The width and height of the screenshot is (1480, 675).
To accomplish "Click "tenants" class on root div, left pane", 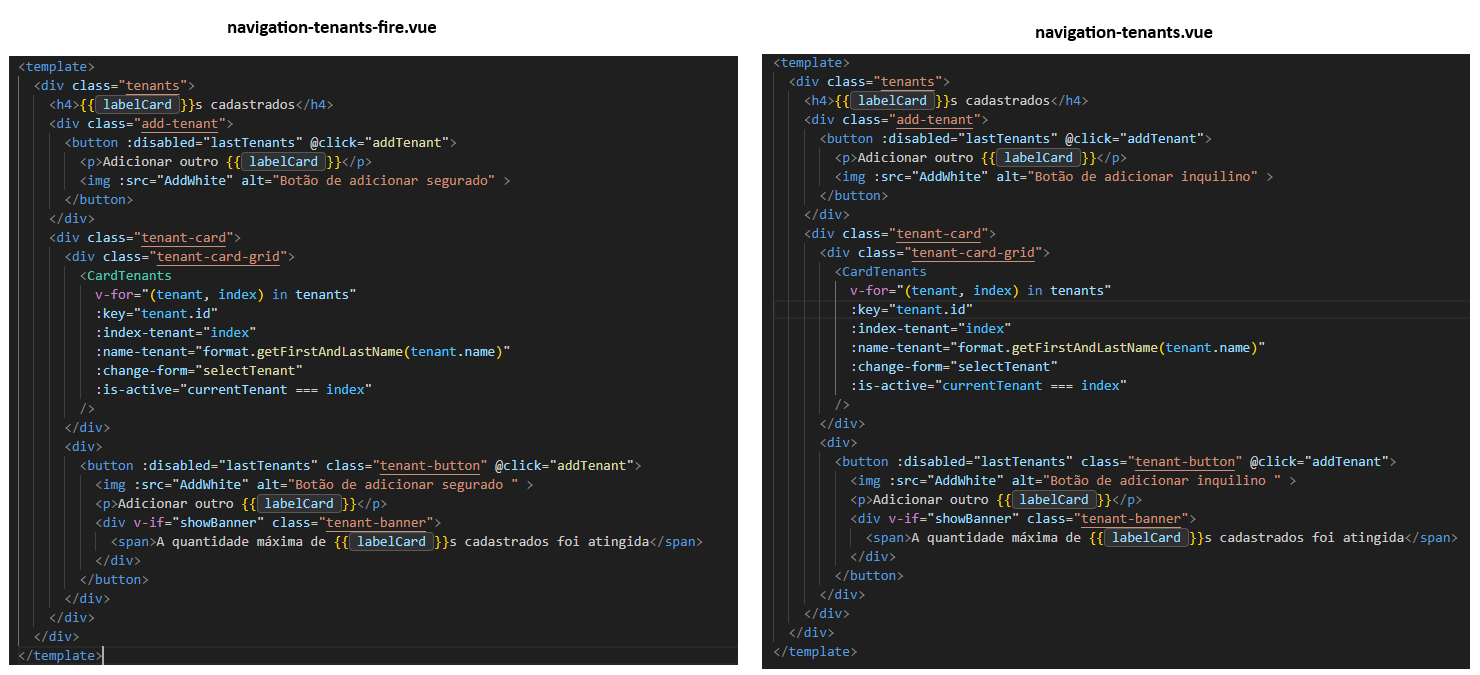I will 153,86.
